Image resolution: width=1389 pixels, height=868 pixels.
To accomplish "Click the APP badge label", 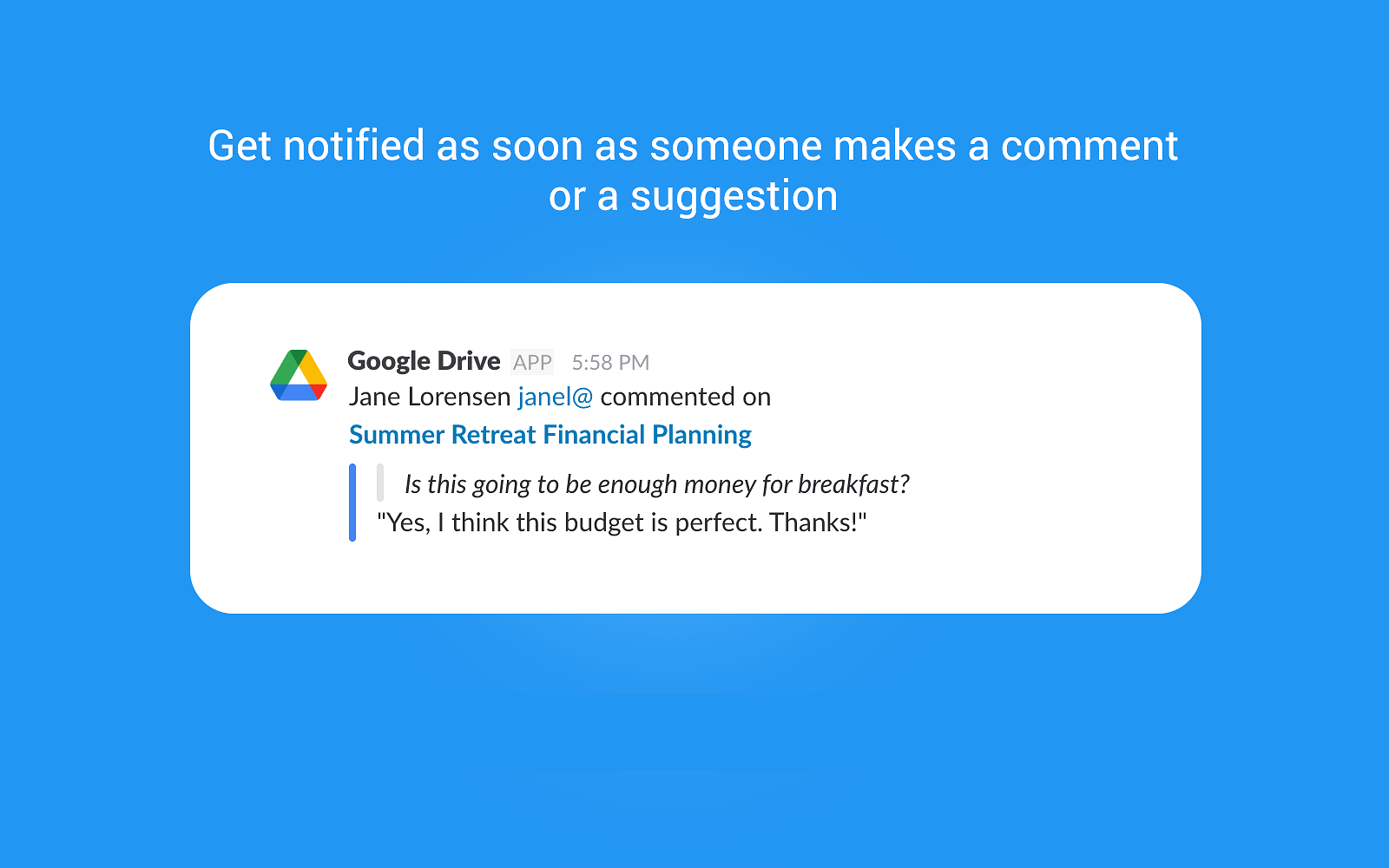I will pyautogui.click(x=532, y=362).
